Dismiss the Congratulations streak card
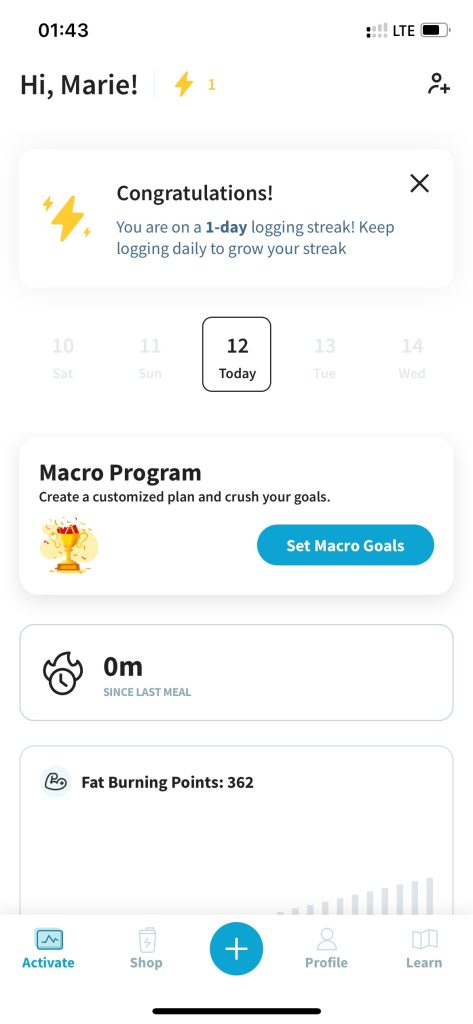Viewport: 473px width, 1024px height. [419, 184]
